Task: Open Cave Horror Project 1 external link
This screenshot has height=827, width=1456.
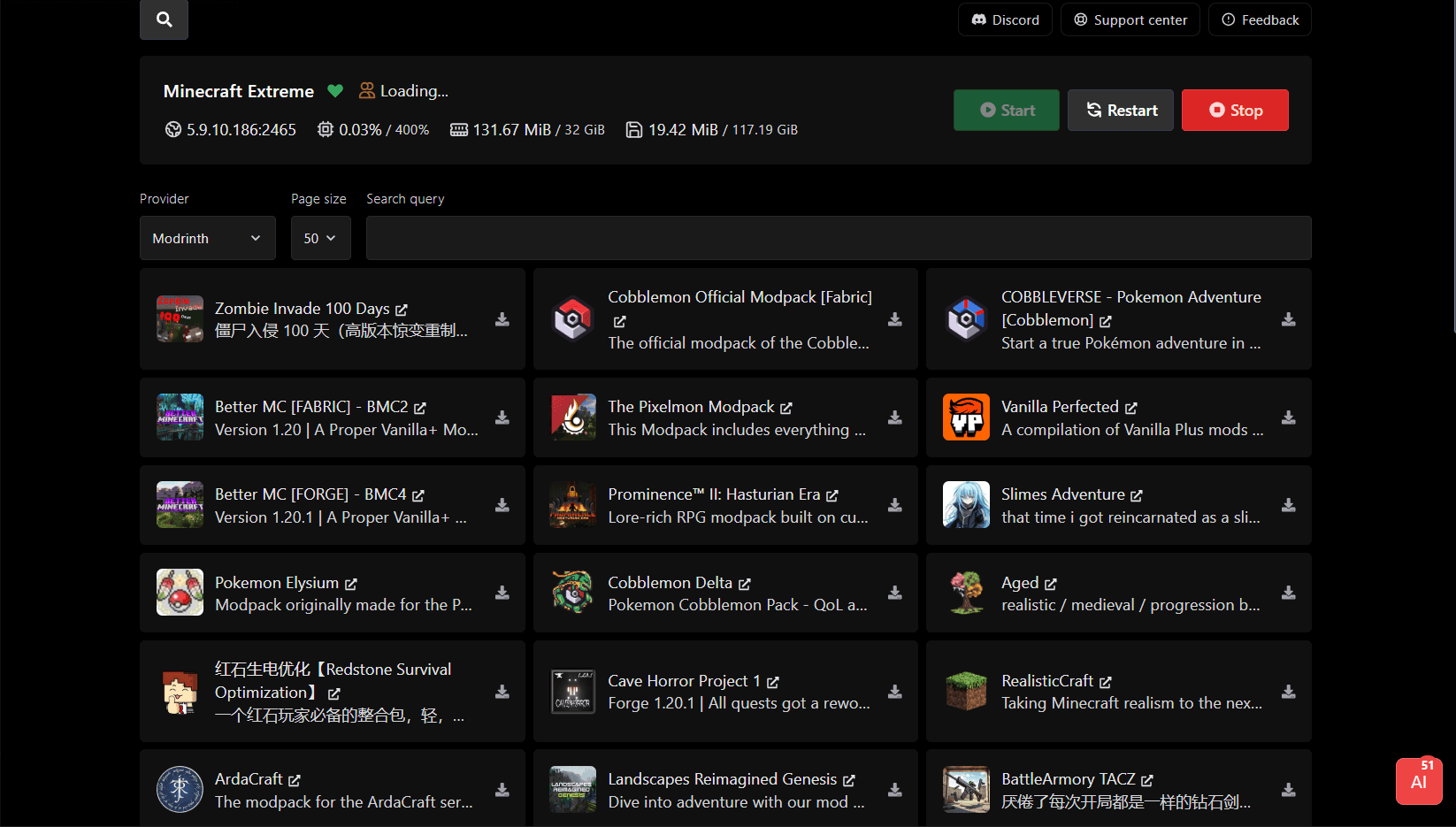Action: point(773,682)
